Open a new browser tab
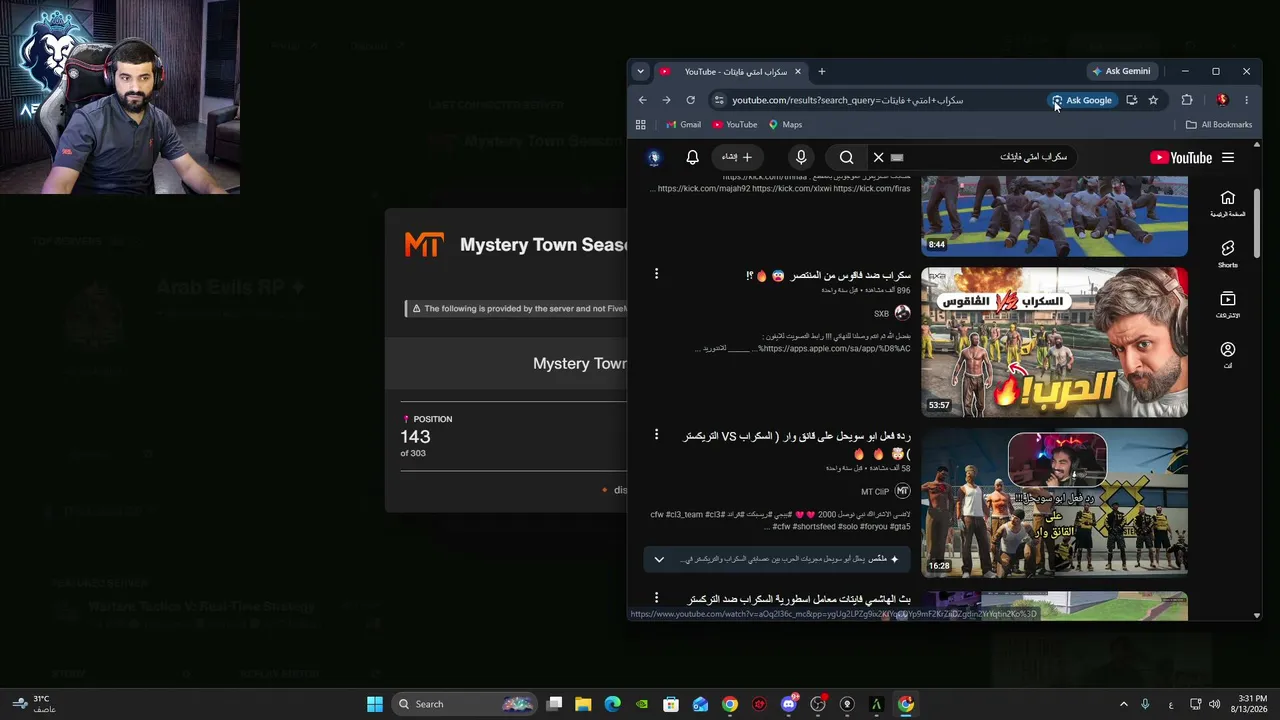The height and width of the screenshot is (720, 1280). click(x=822, y=72)
